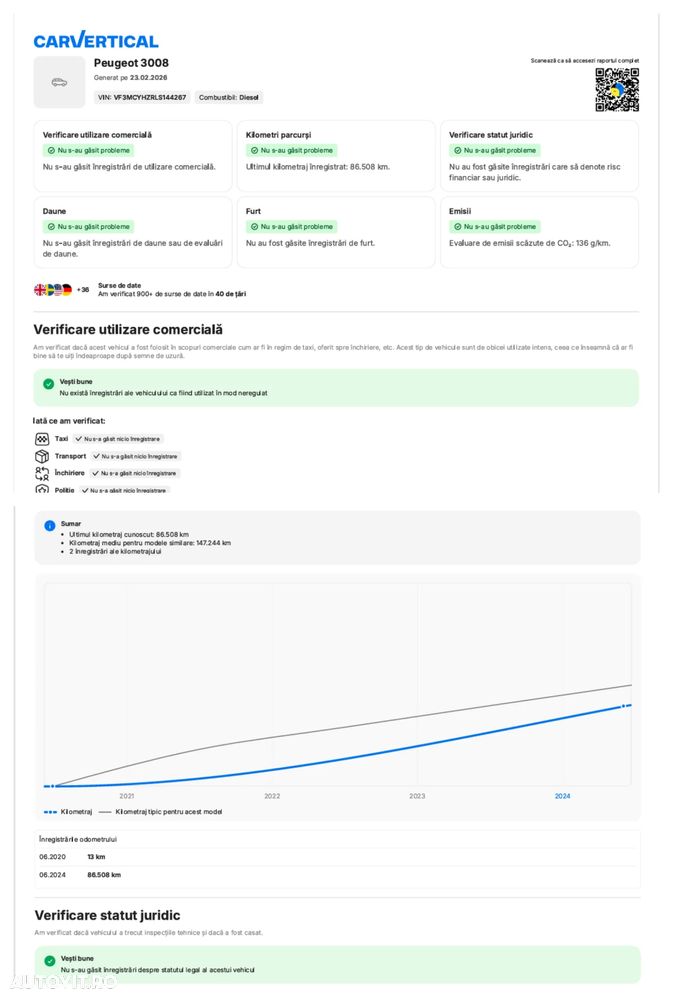The width and height of the screenshot is (673, 999).
Task: Click the Taxi check icon
Action: [x=42, y=439]
